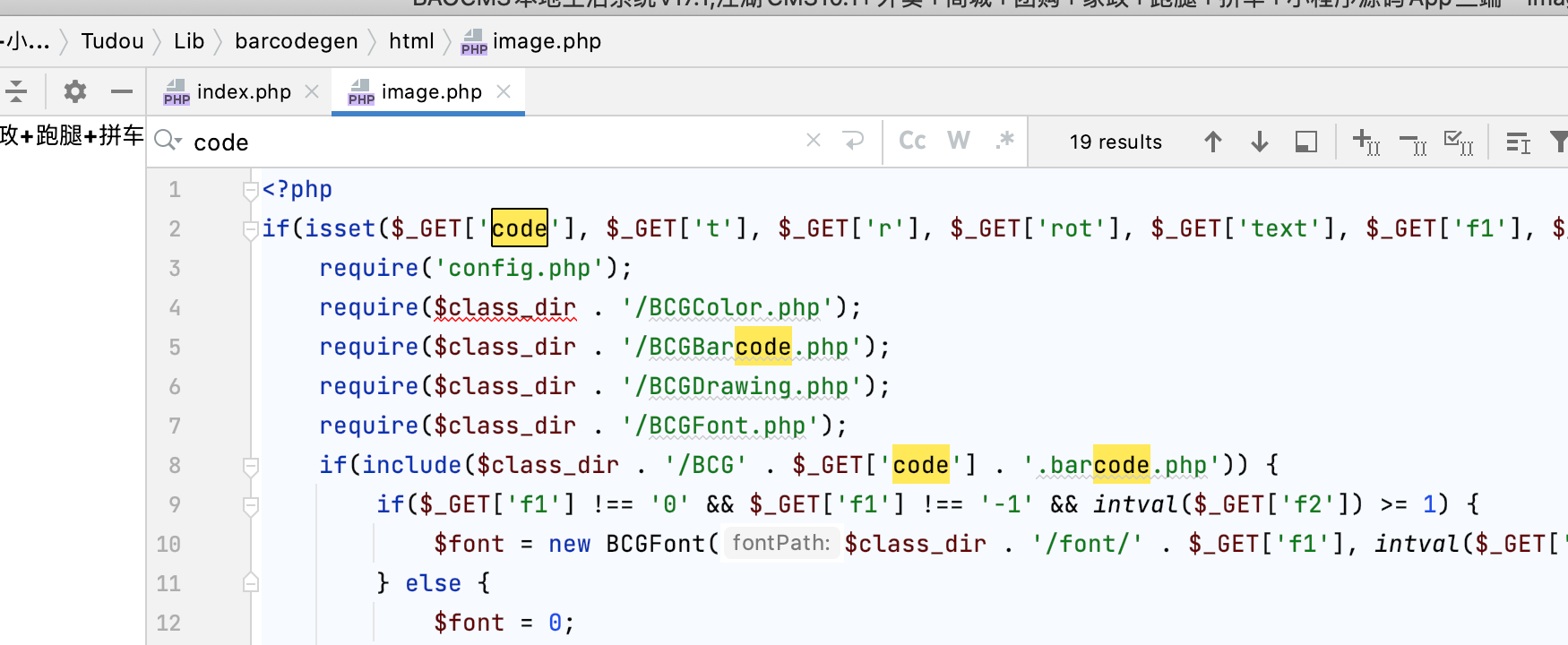Click the 'else' keyword on line 11
The height and width of the screenshot is (645, 1568).
(x=434, y=583)
